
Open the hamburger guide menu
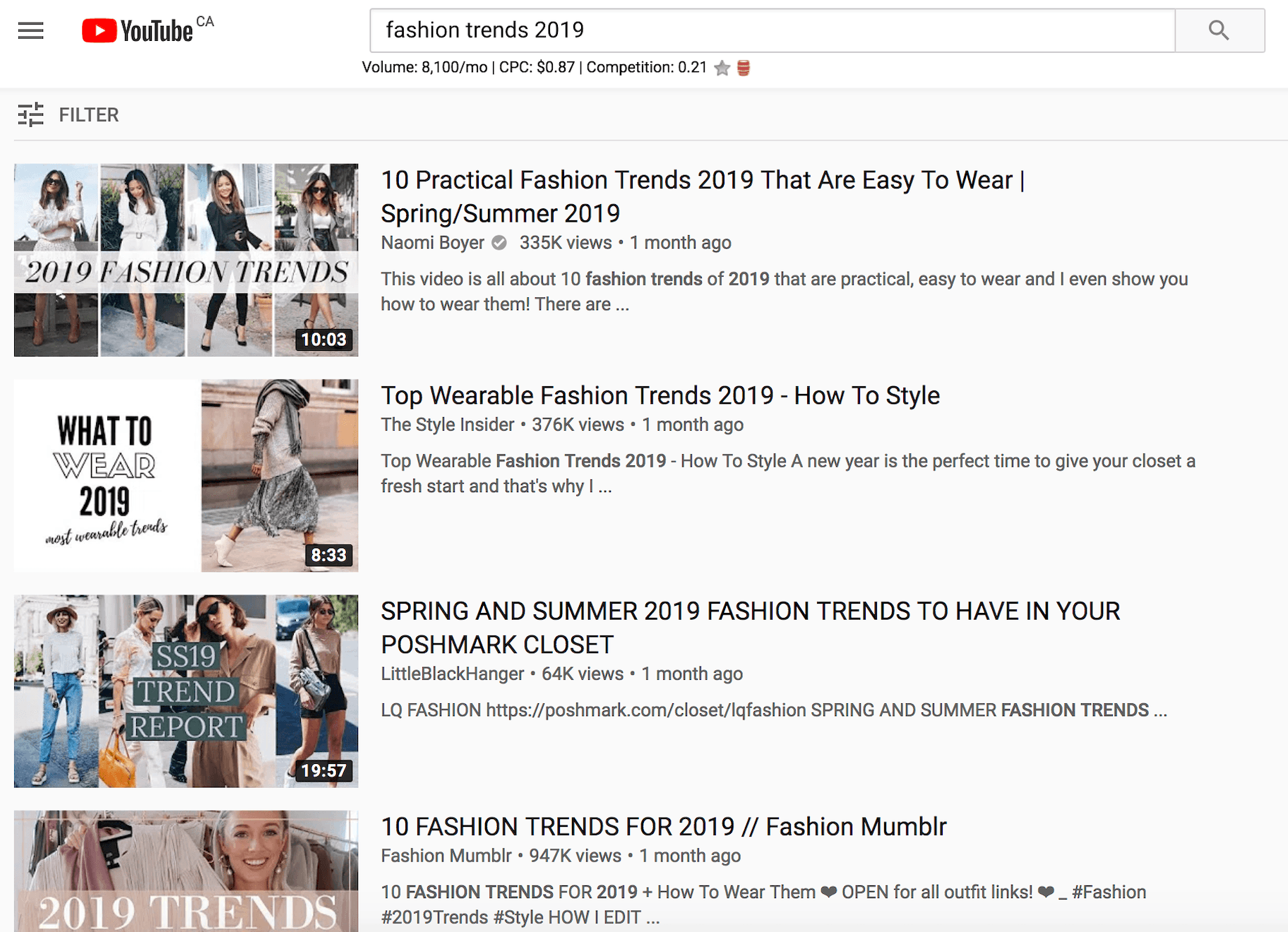tap(30, 30)
